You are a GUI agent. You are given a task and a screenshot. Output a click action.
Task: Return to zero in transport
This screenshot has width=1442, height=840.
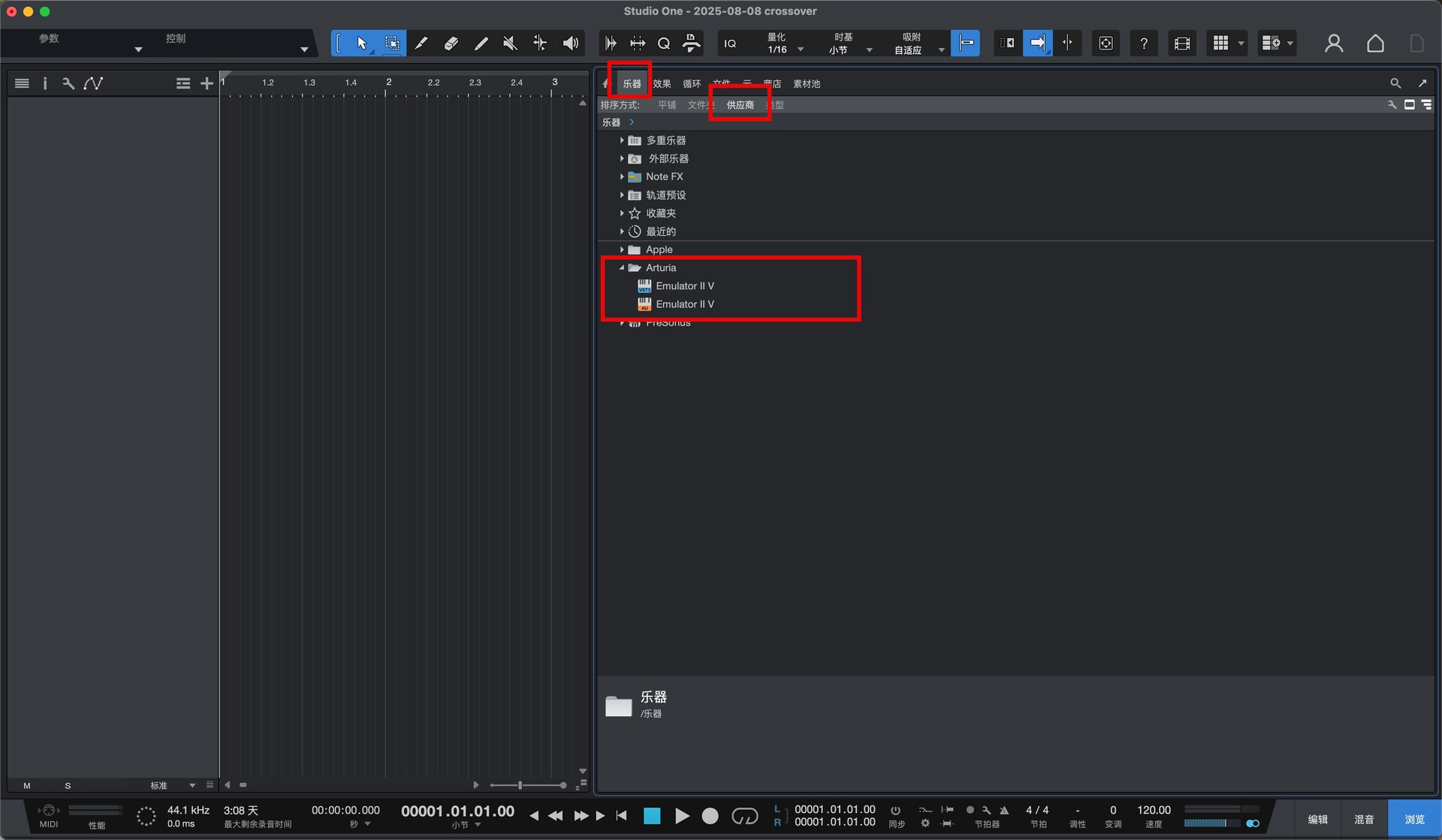[621, 815]
